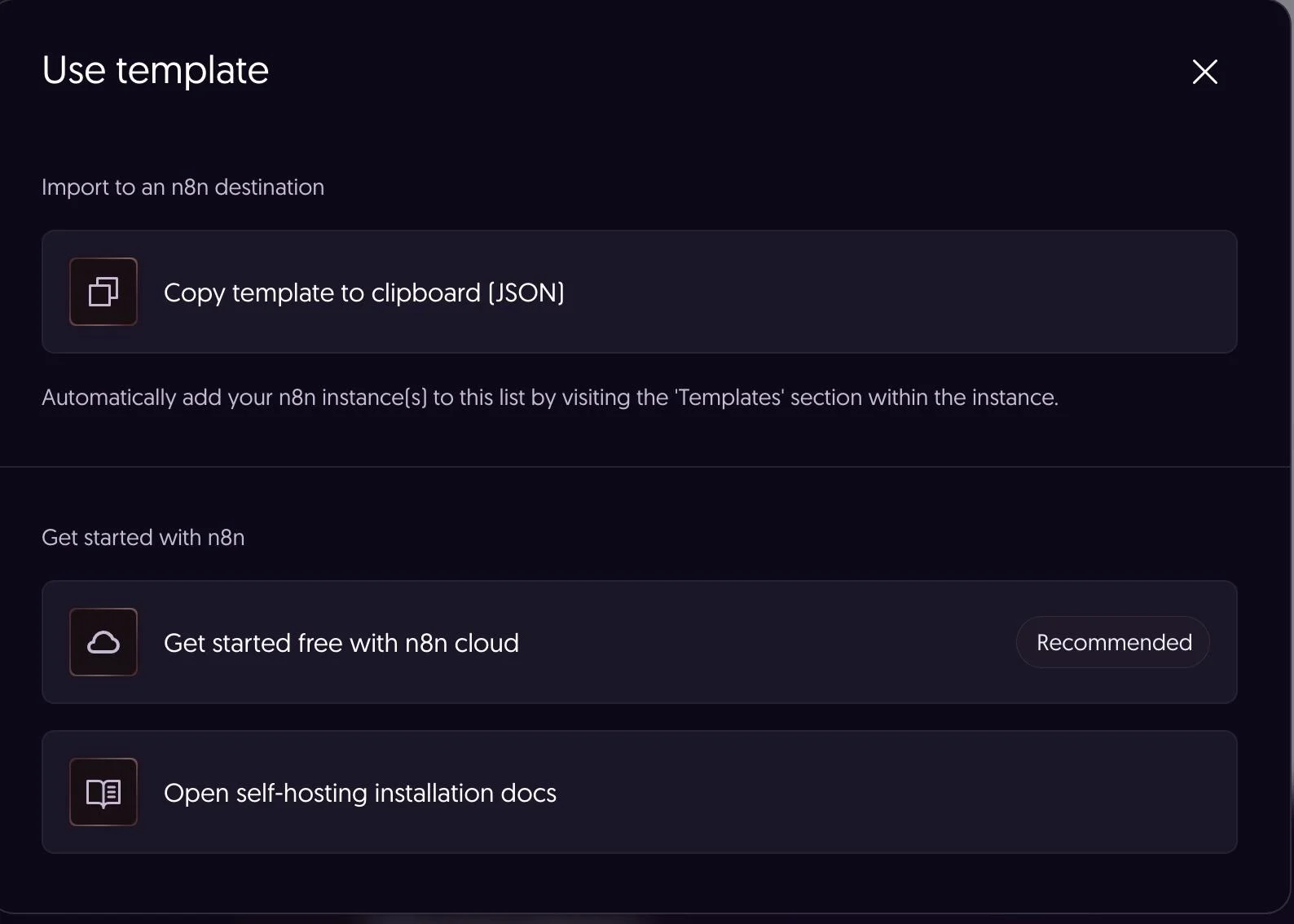
Task: Click the 'Use template' dialog title
Action: [155, 70]
